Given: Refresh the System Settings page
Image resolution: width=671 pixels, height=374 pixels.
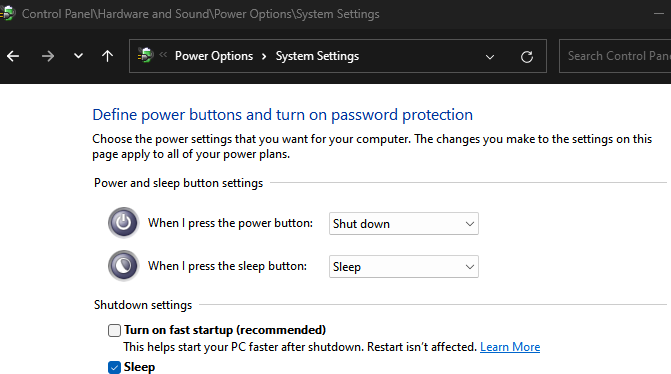Looking at the screenshot, I should (x=527, y=56).
